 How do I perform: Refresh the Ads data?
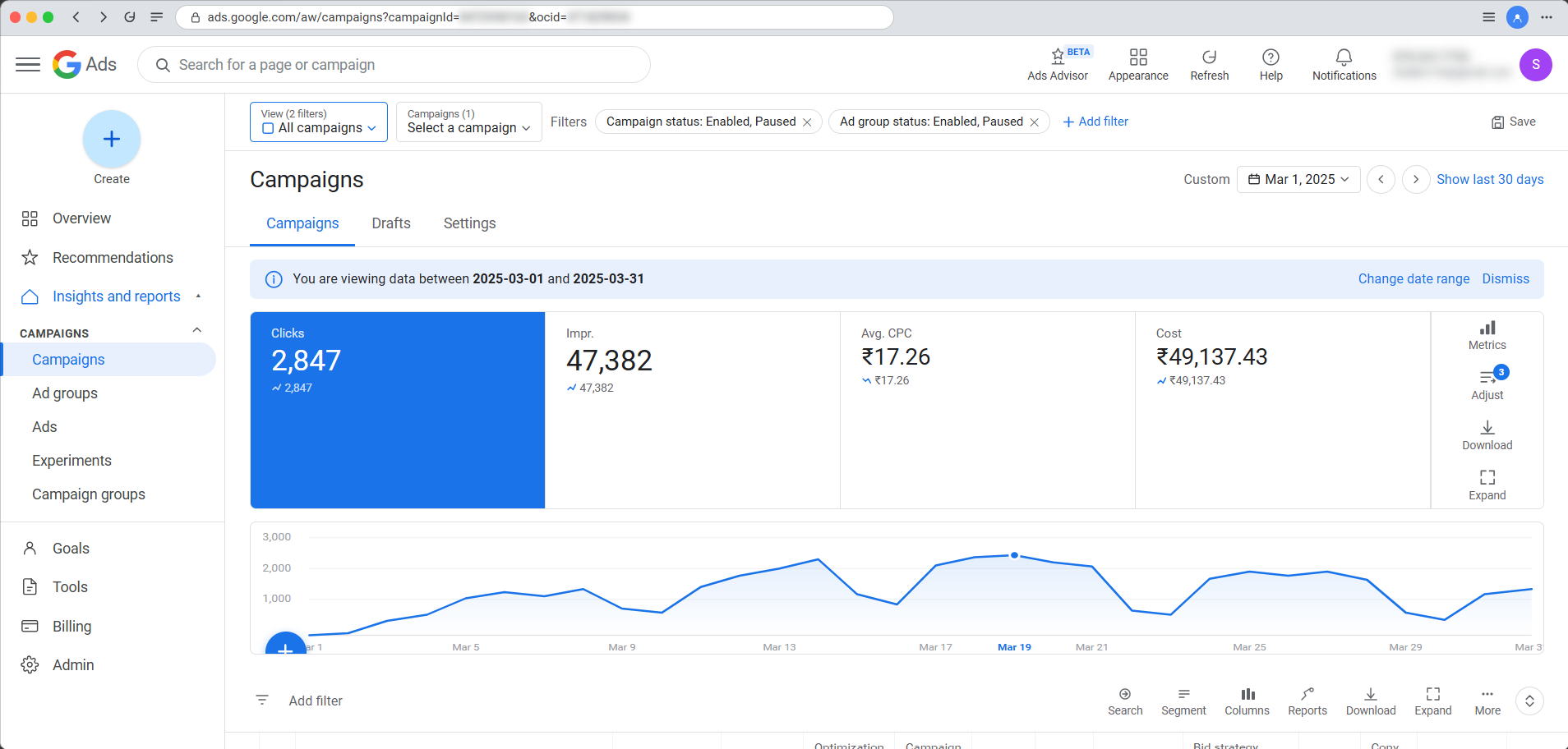pos(1210,64)
